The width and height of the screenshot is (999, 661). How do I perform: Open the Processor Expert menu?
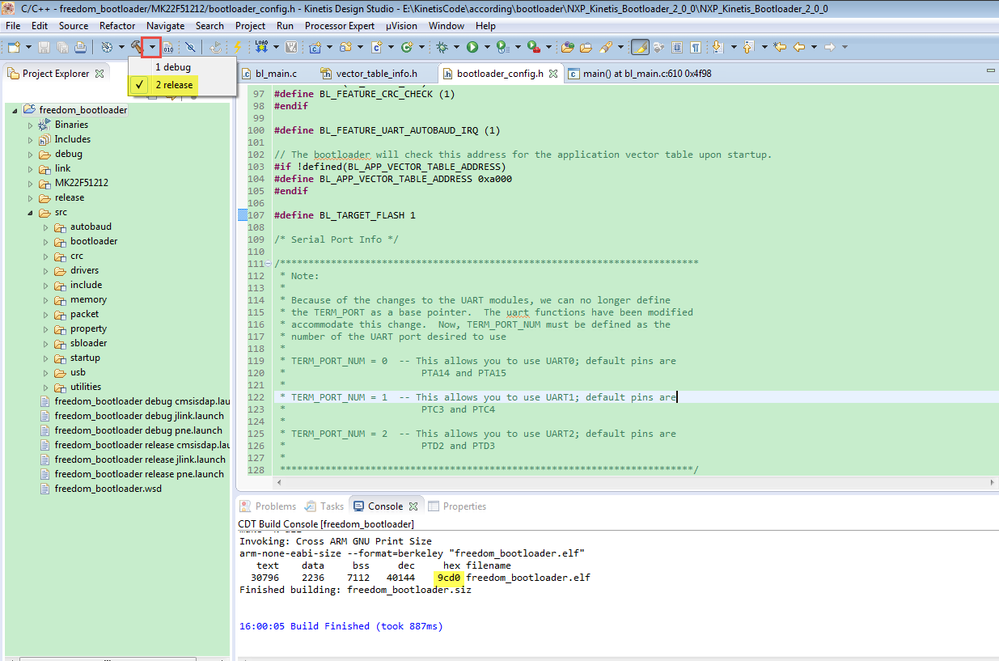point(339,25)
